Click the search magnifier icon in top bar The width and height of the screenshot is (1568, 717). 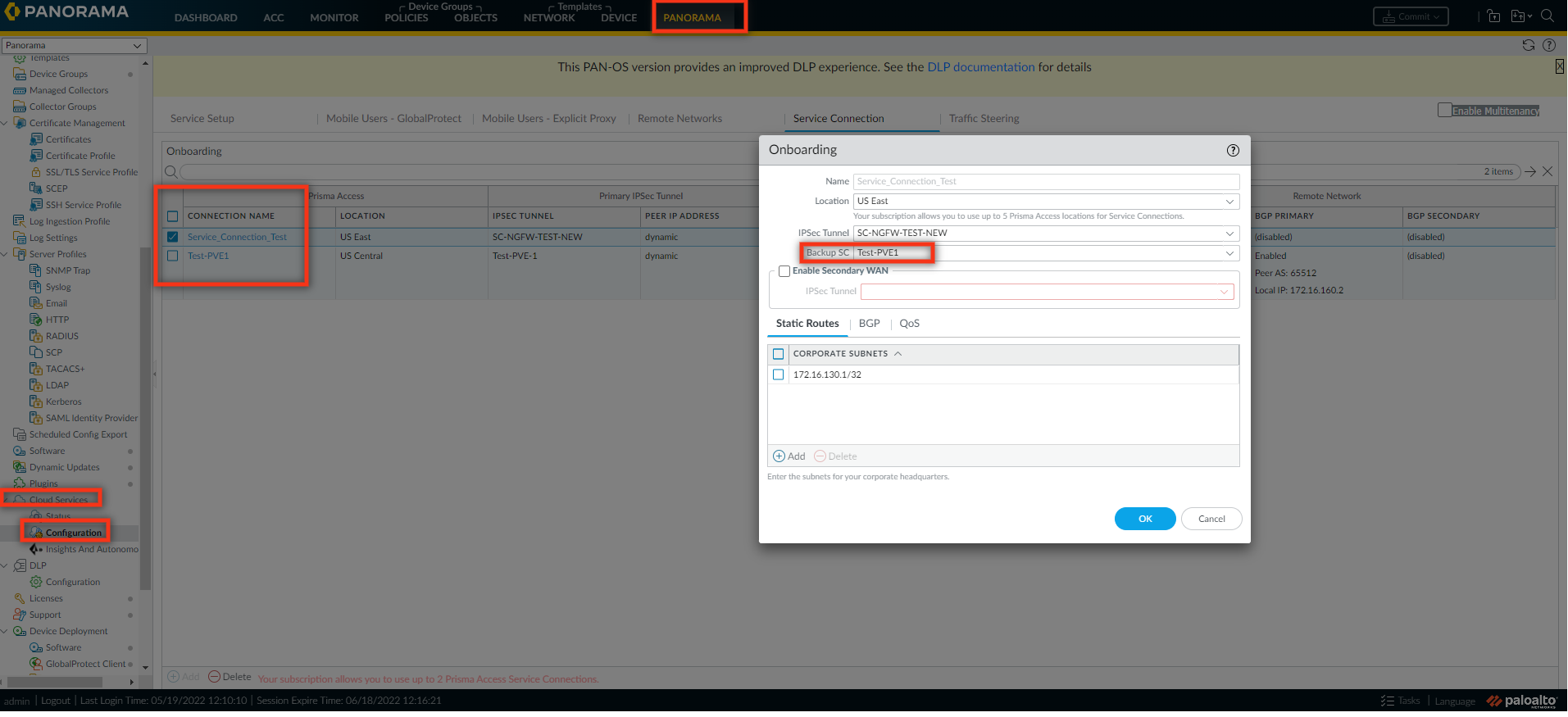point(1547,16)
